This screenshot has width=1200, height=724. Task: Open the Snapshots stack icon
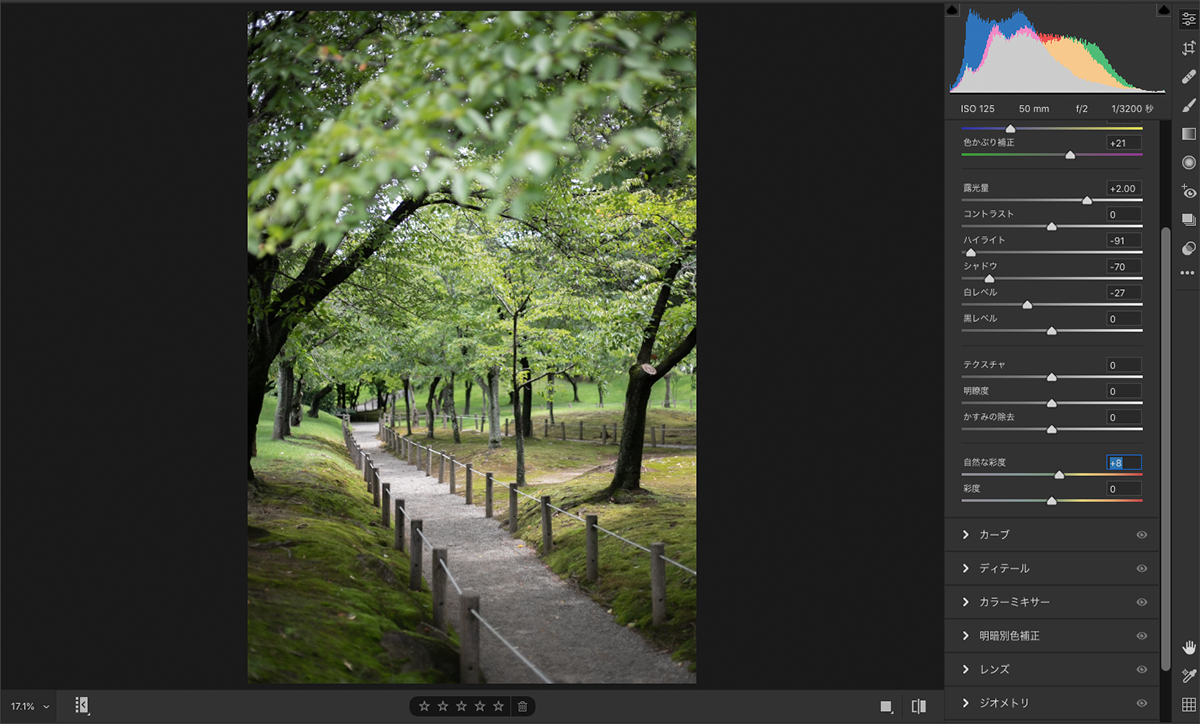point(1188,220)
